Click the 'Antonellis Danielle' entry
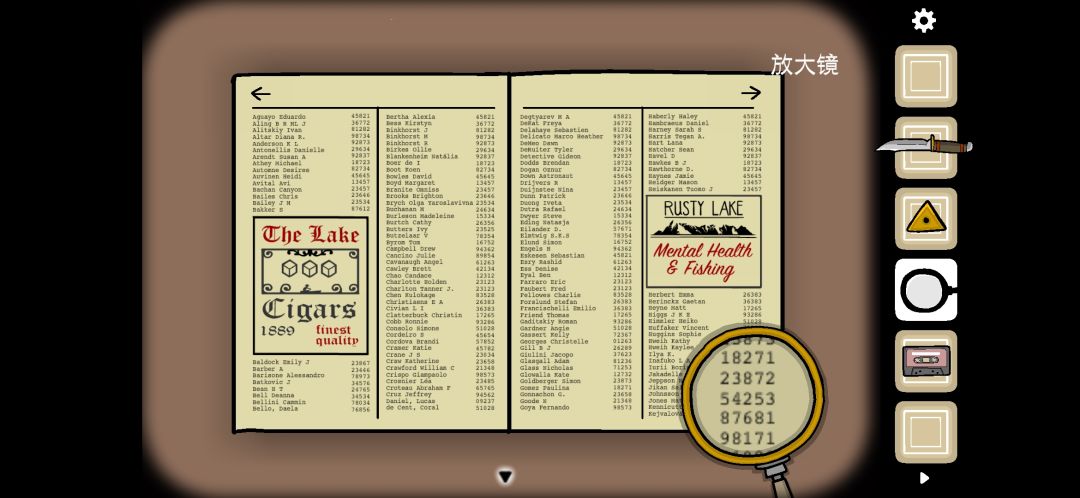This screenshot has height=498, width=1080. coord(288,150)
